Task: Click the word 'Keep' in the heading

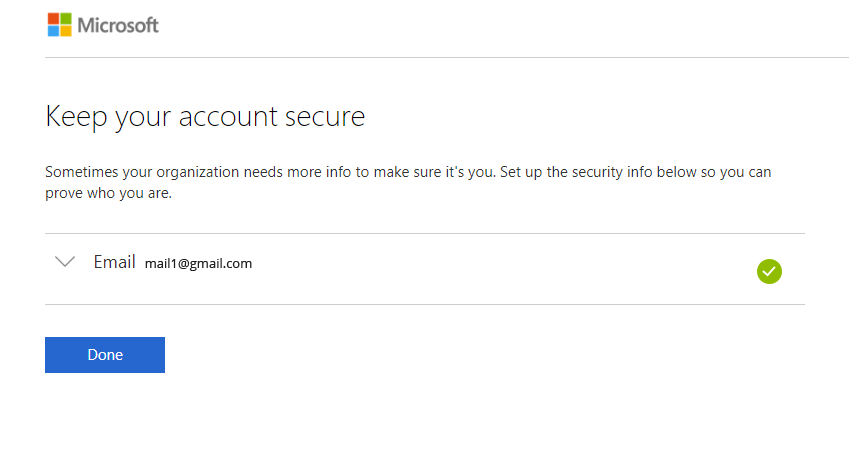Action: pos(76,117)
